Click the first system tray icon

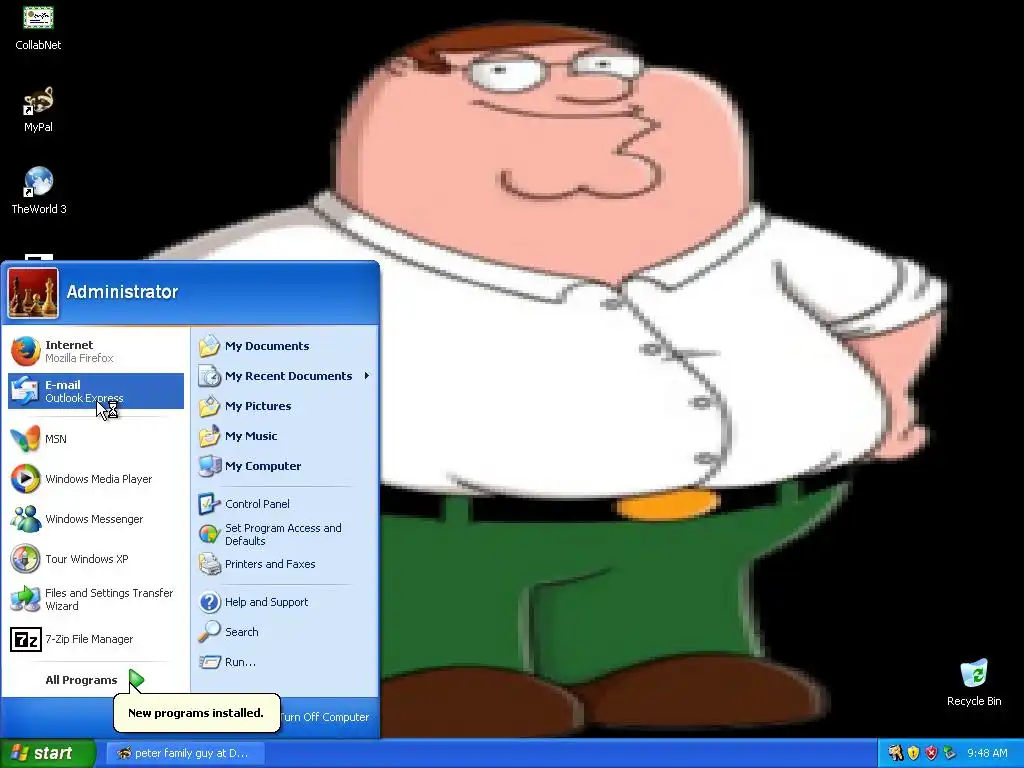[895, 753]
